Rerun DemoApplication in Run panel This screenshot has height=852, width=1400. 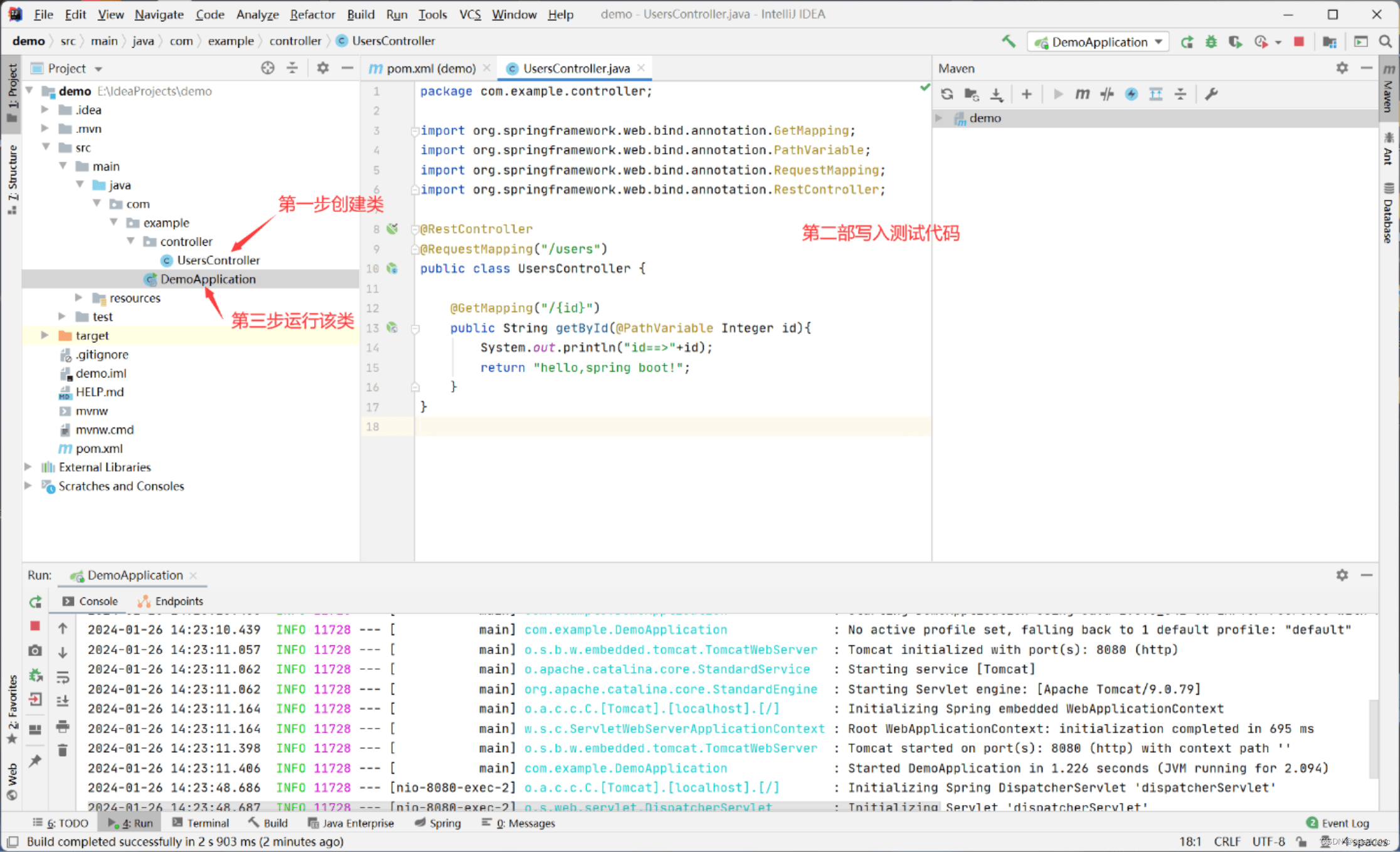coord(35,602)
